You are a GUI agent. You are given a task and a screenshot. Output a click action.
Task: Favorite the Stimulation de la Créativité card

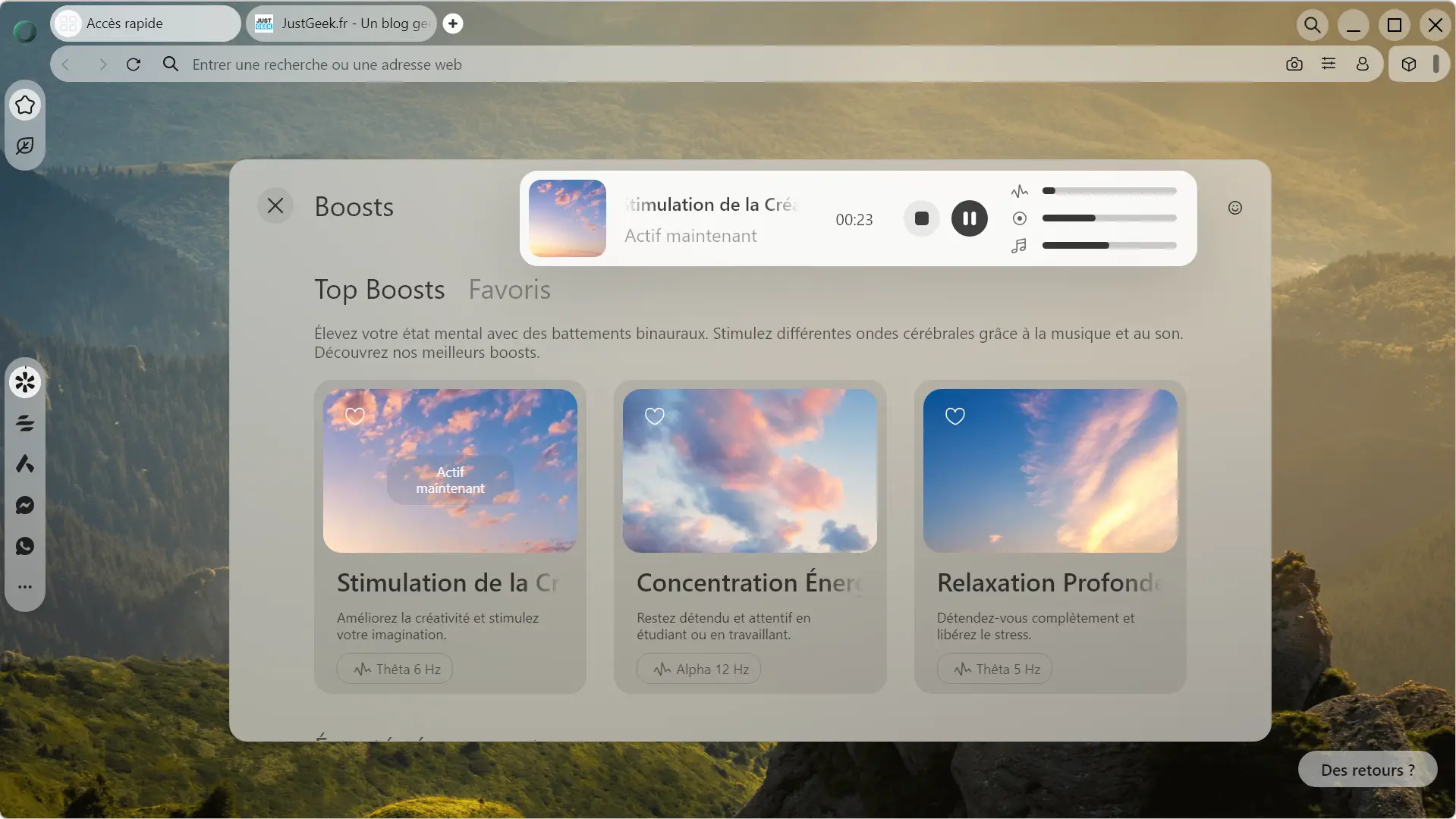(x=355, y=416)
